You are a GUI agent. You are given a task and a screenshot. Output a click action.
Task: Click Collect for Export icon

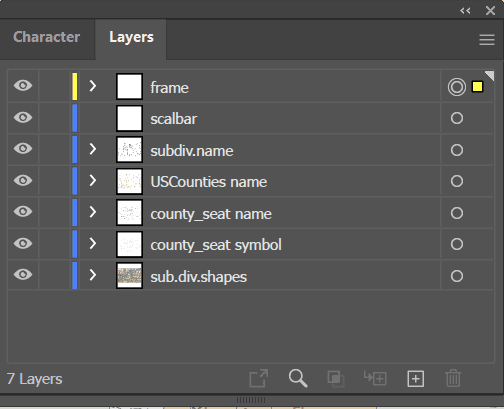click(259, 378)
